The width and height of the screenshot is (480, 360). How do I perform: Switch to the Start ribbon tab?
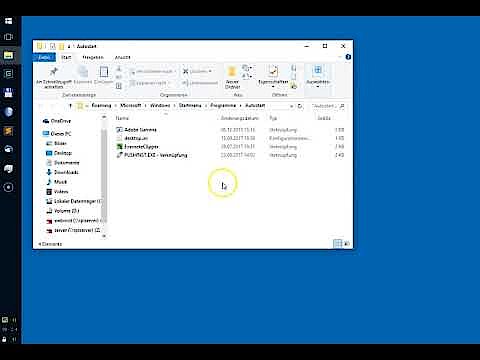click(x=66, y=57)
